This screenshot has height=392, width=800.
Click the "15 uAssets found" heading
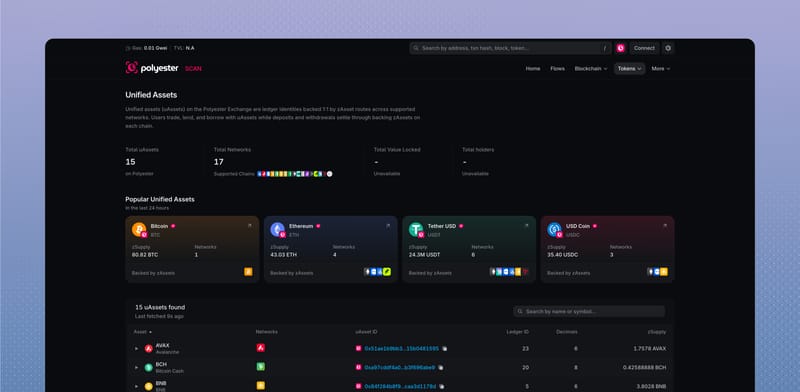click(x=160, y=307)
